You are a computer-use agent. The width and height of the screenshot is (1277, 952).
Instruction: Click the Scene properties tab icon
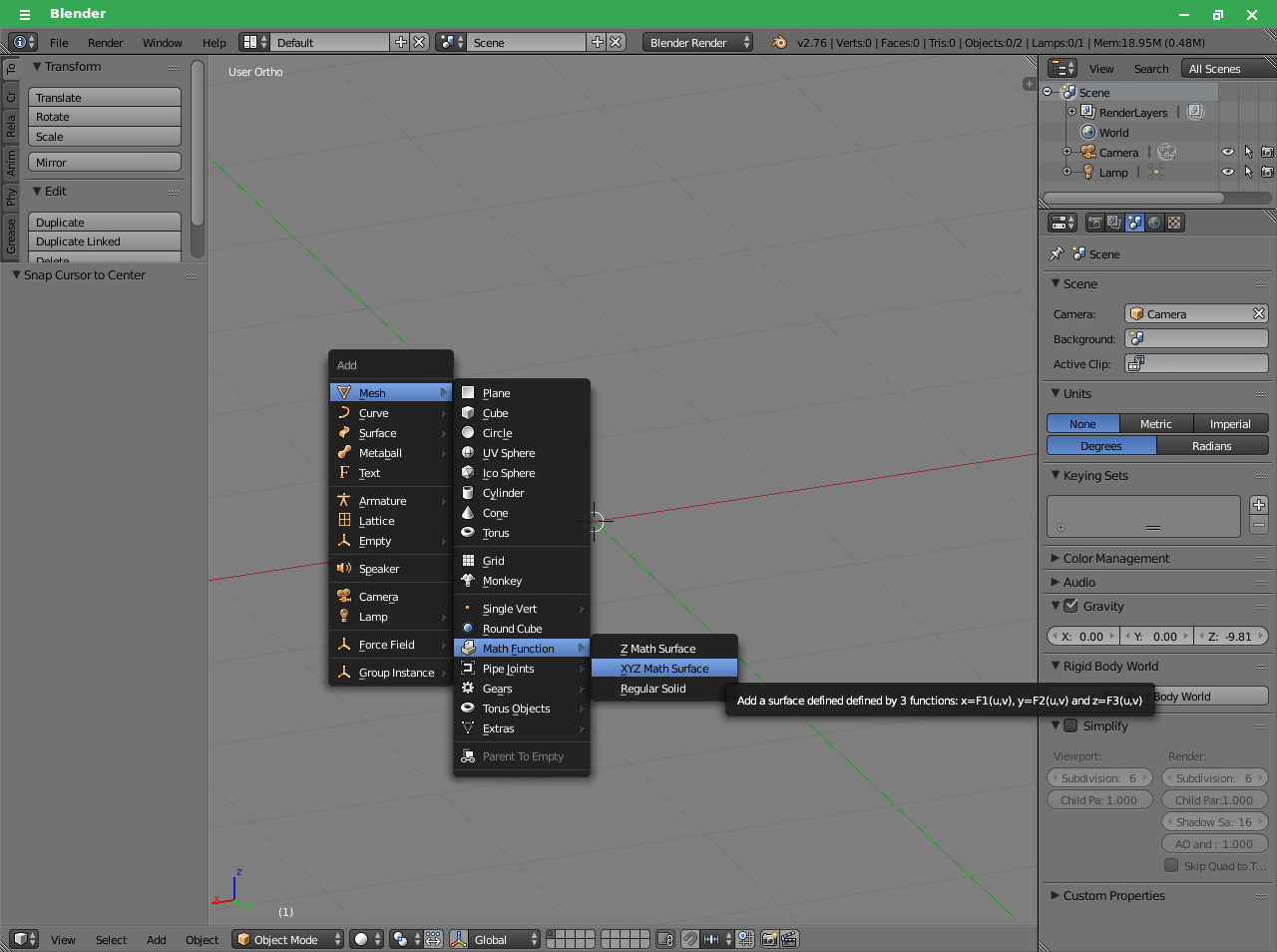pyautogui.click(x=1134, y=223)
